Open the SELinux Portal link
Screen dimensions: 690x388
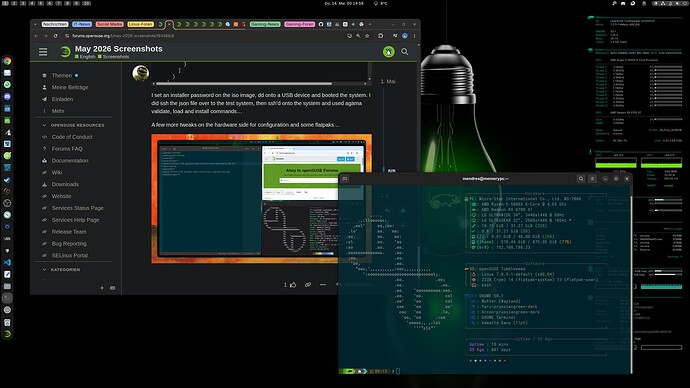click(70, 256)
